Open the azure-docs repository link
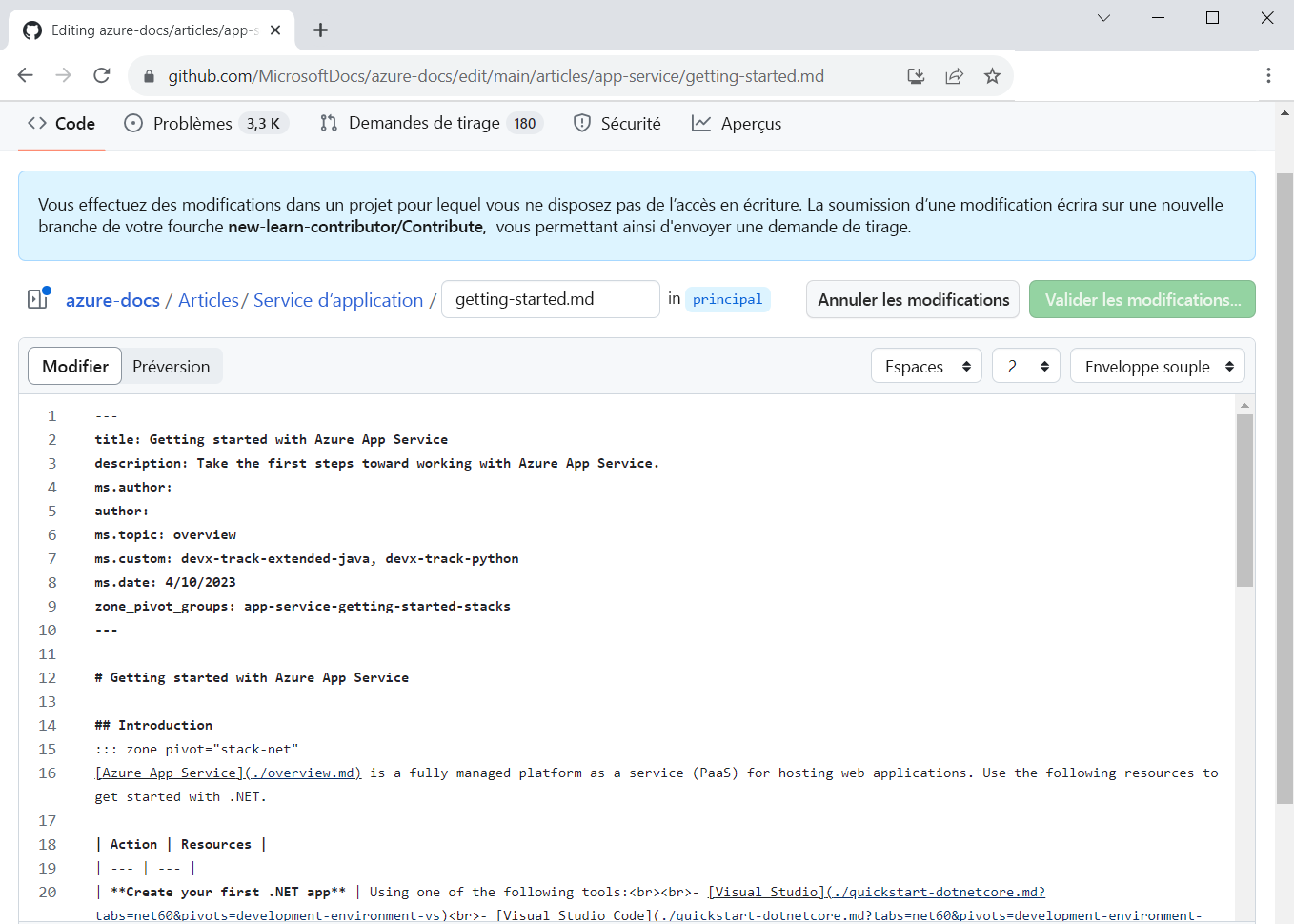The image size is (1294, 924). pos(112,298)
